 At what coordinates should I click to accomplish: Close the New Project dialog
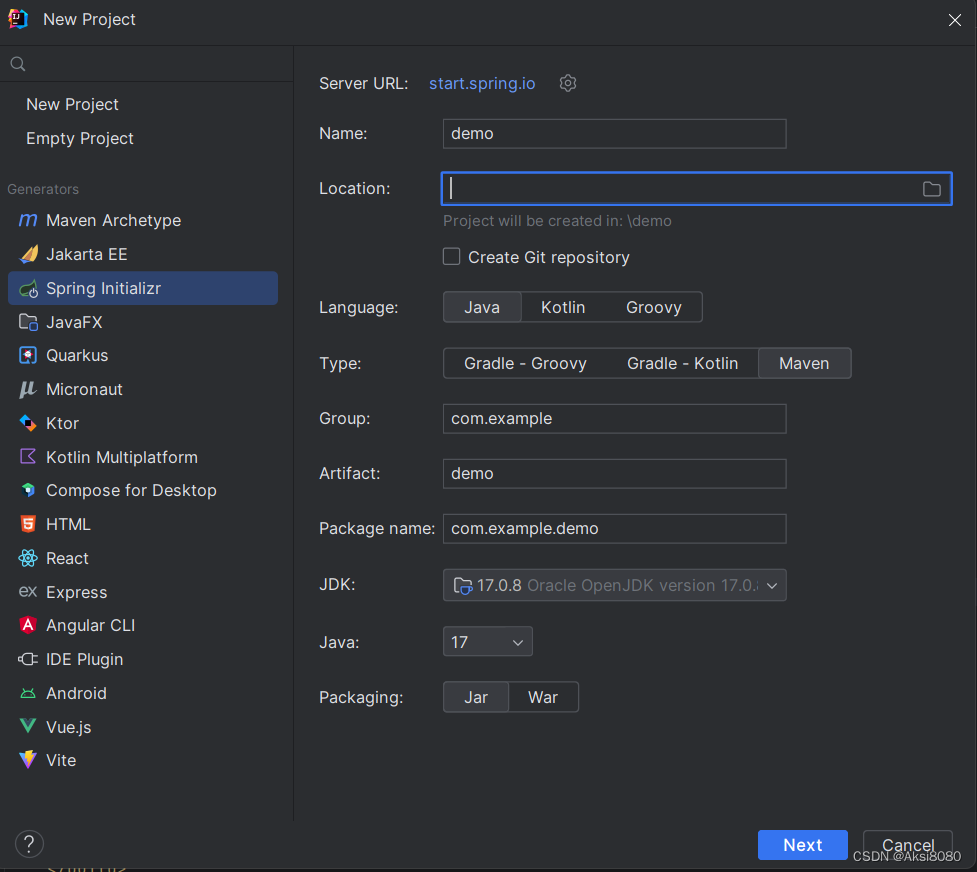955,20
